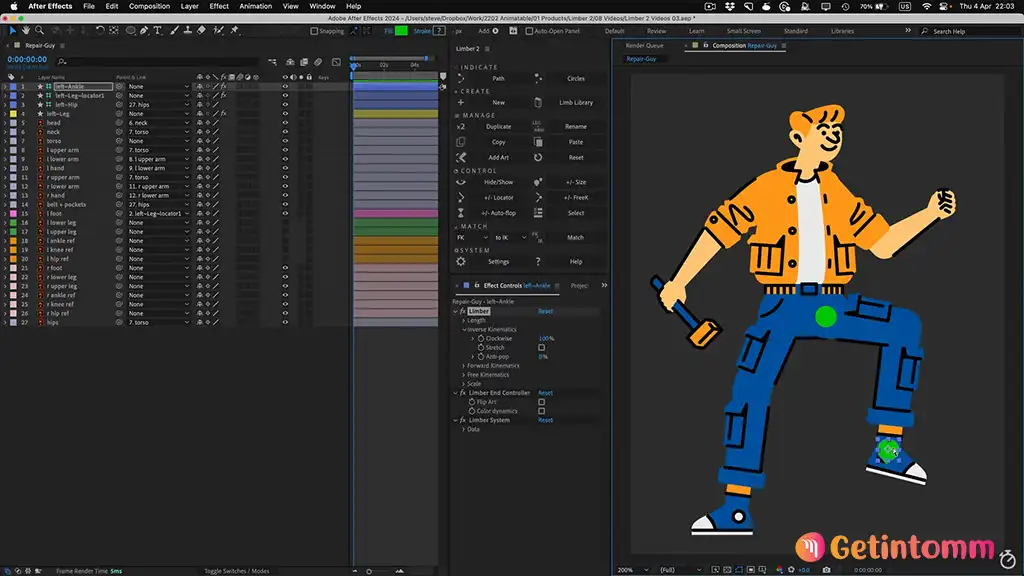Click the Paste clipboard icon in Limber

[538, 142]
